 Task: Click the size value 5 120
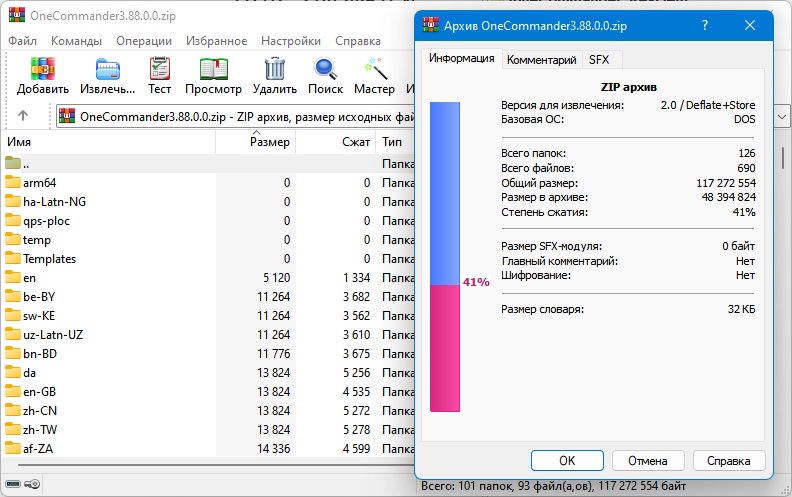pos(276,278)
